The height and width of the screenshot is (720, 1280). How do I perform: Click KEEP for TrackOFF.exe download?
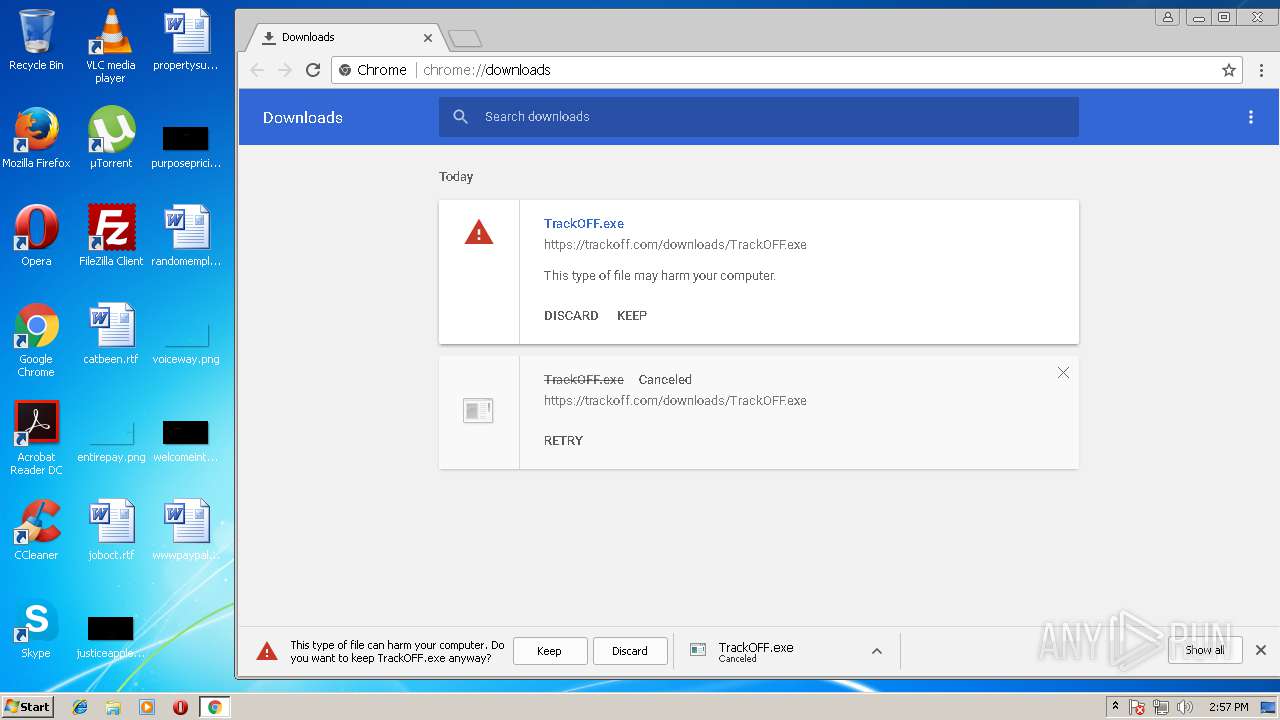[632, 315]
